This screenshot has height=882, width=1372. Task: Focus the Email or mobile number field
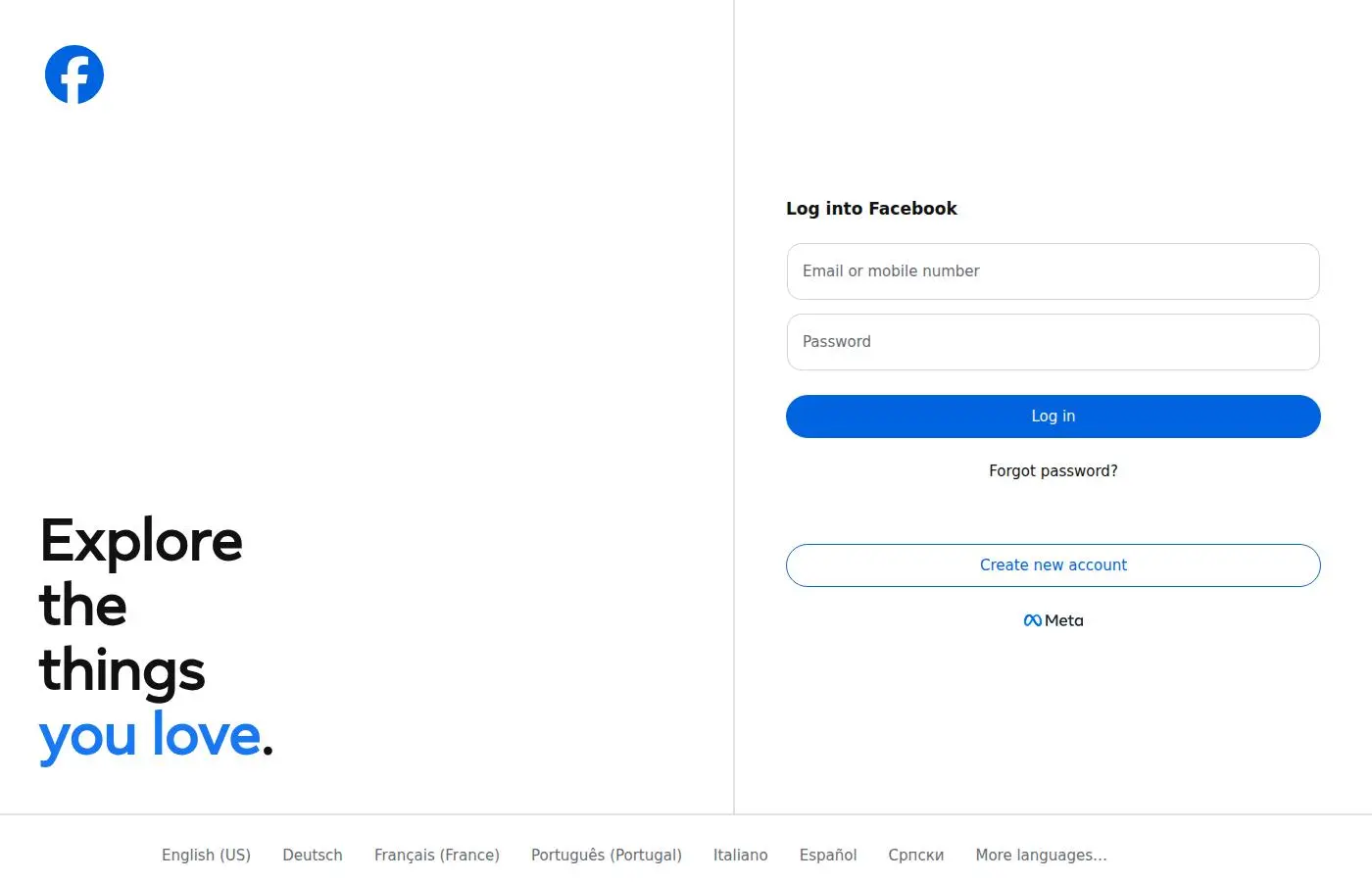(1053, 271)
